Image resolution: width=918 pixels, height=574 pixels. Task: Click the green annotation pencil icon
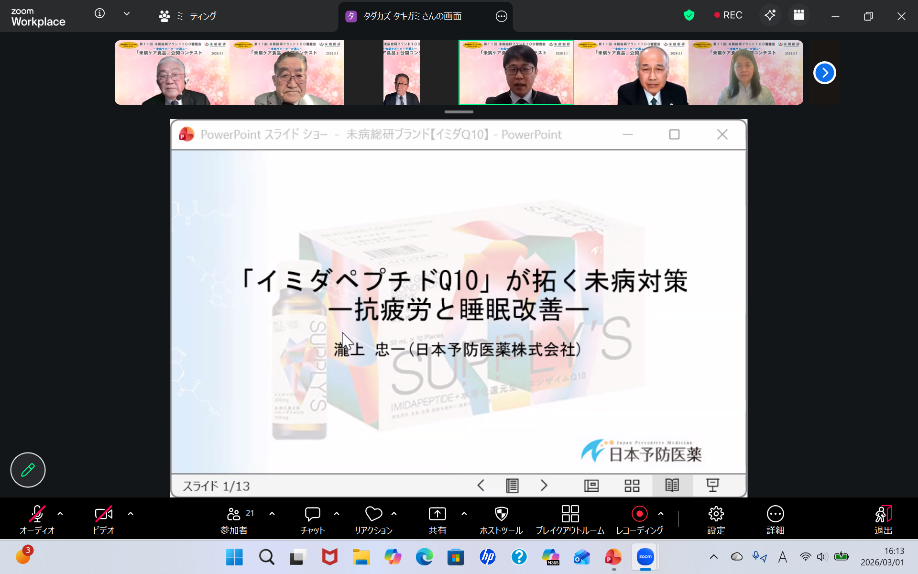[x=28, y=469]
